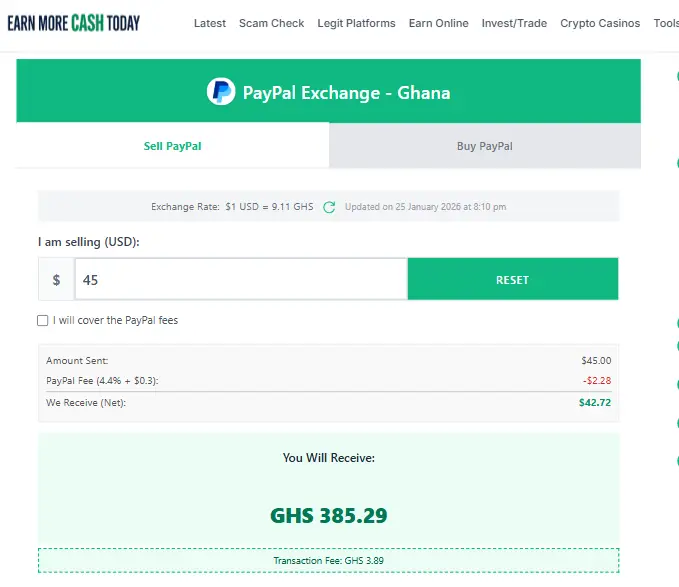Switch to the Buy PayPal tab
The image size is (679, 587).
point(484,146)
